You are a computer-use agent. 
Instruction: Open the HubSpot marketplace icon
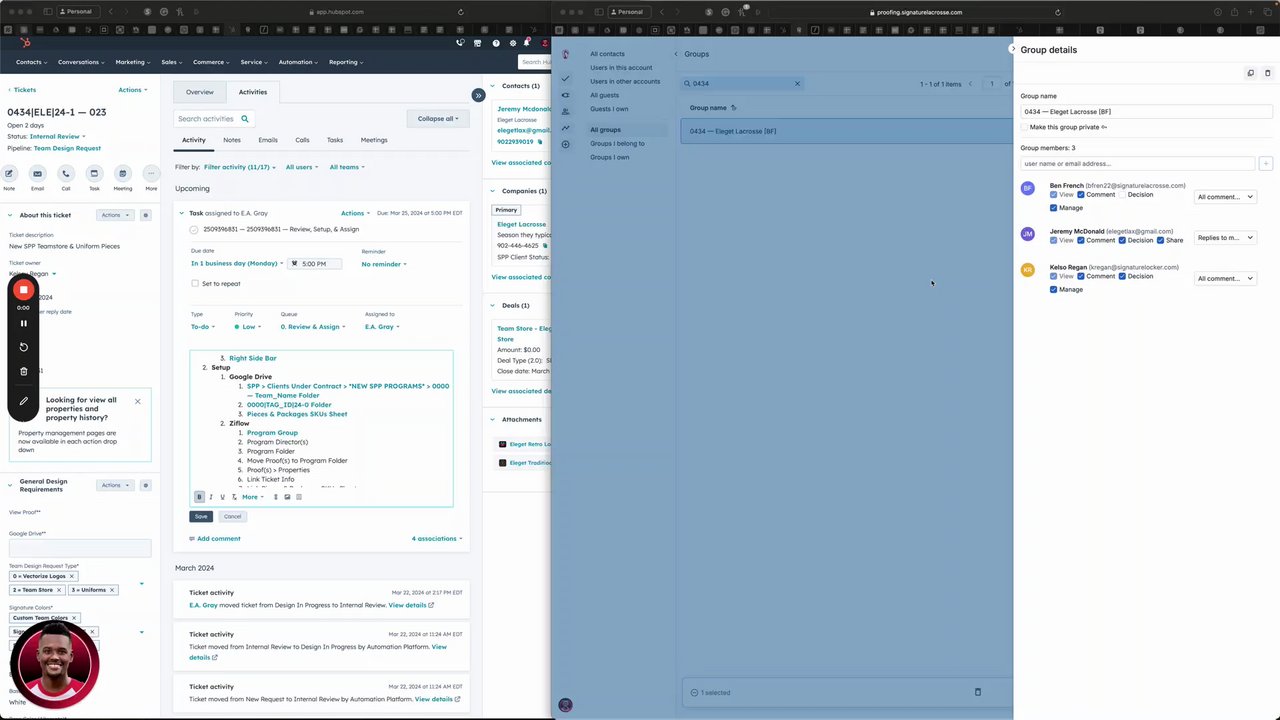(478, 43)
